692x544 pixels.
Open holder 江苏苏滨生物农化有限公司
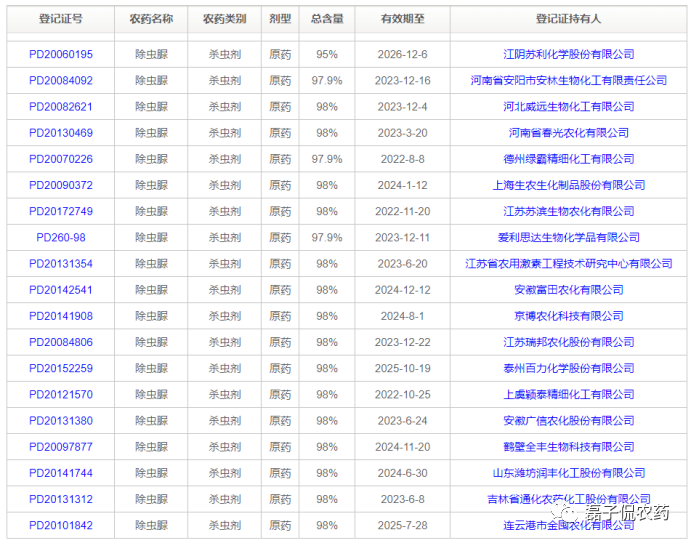coord(568,211)
